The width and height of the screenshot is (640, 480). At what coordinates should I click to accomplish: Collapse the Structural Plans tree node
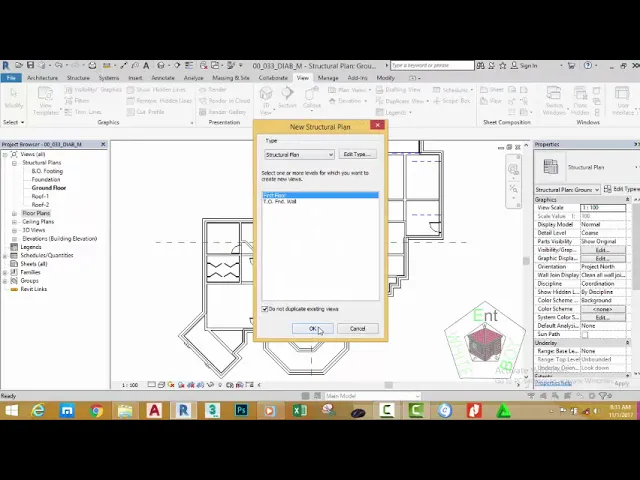tap(14, 163)
